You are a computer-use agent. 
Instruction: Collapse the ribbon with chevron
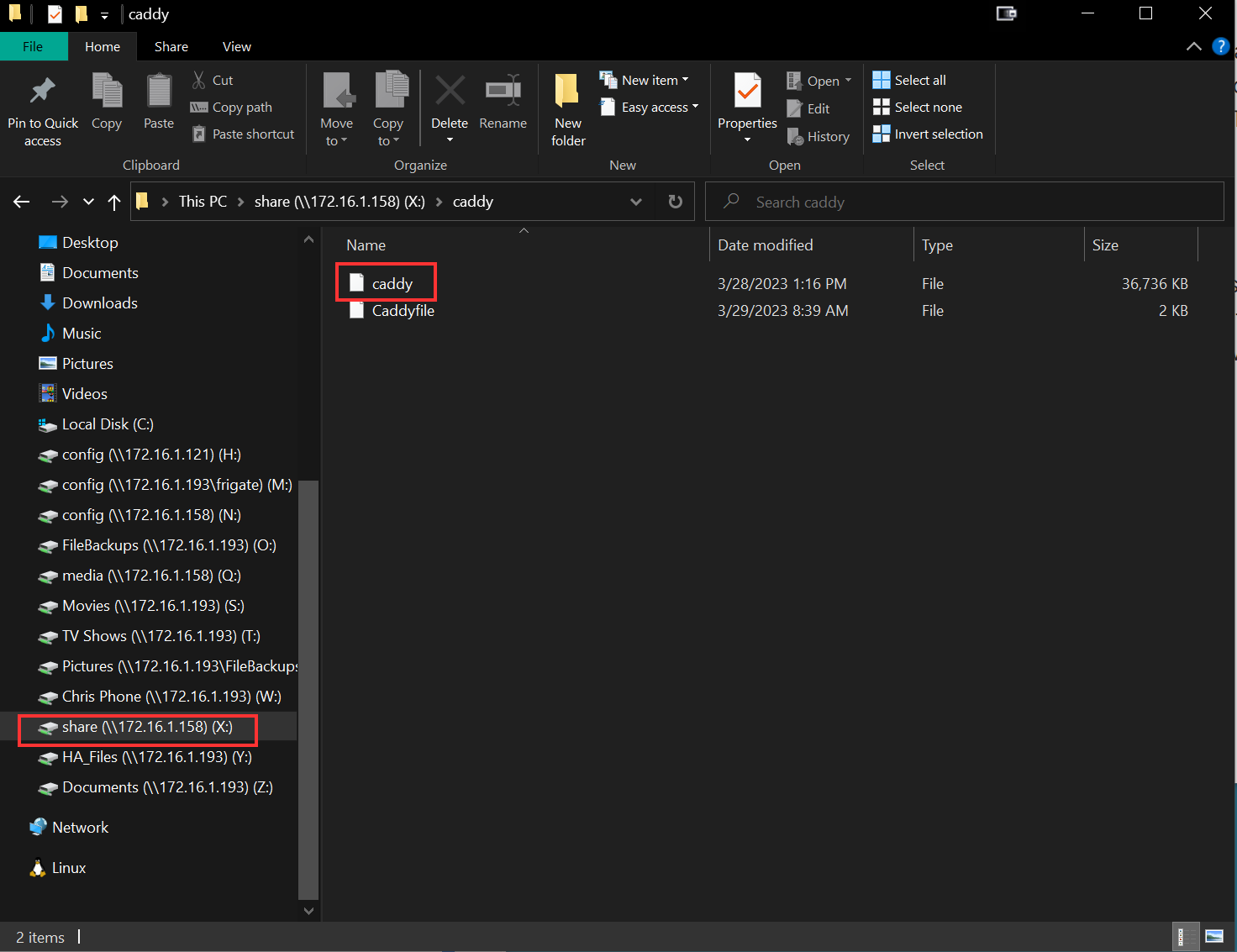coord(1193,46)
